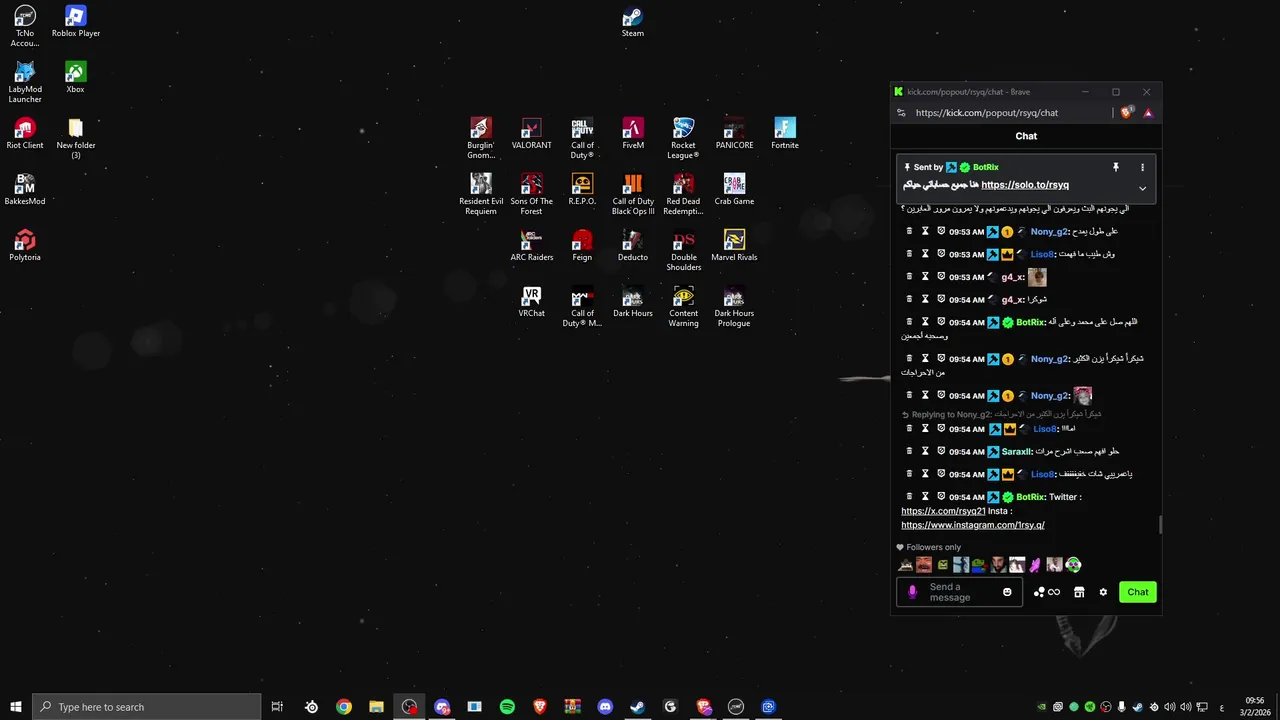Select the ARC Raiders desktop icon

tap(532, 246)
